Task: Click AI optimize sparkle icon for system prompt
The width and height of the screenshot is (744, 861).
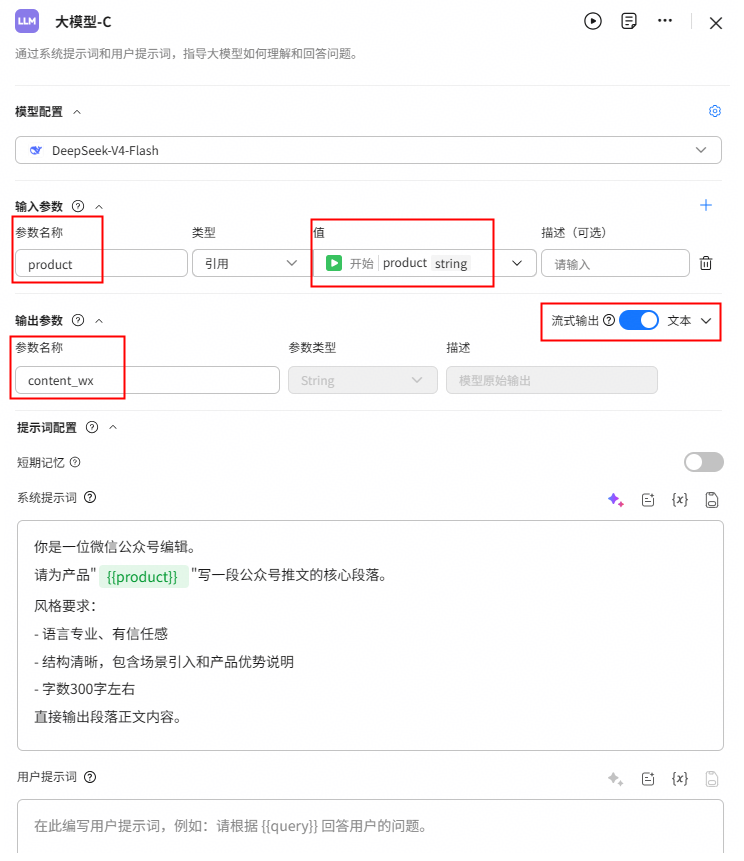Action: 616,500
